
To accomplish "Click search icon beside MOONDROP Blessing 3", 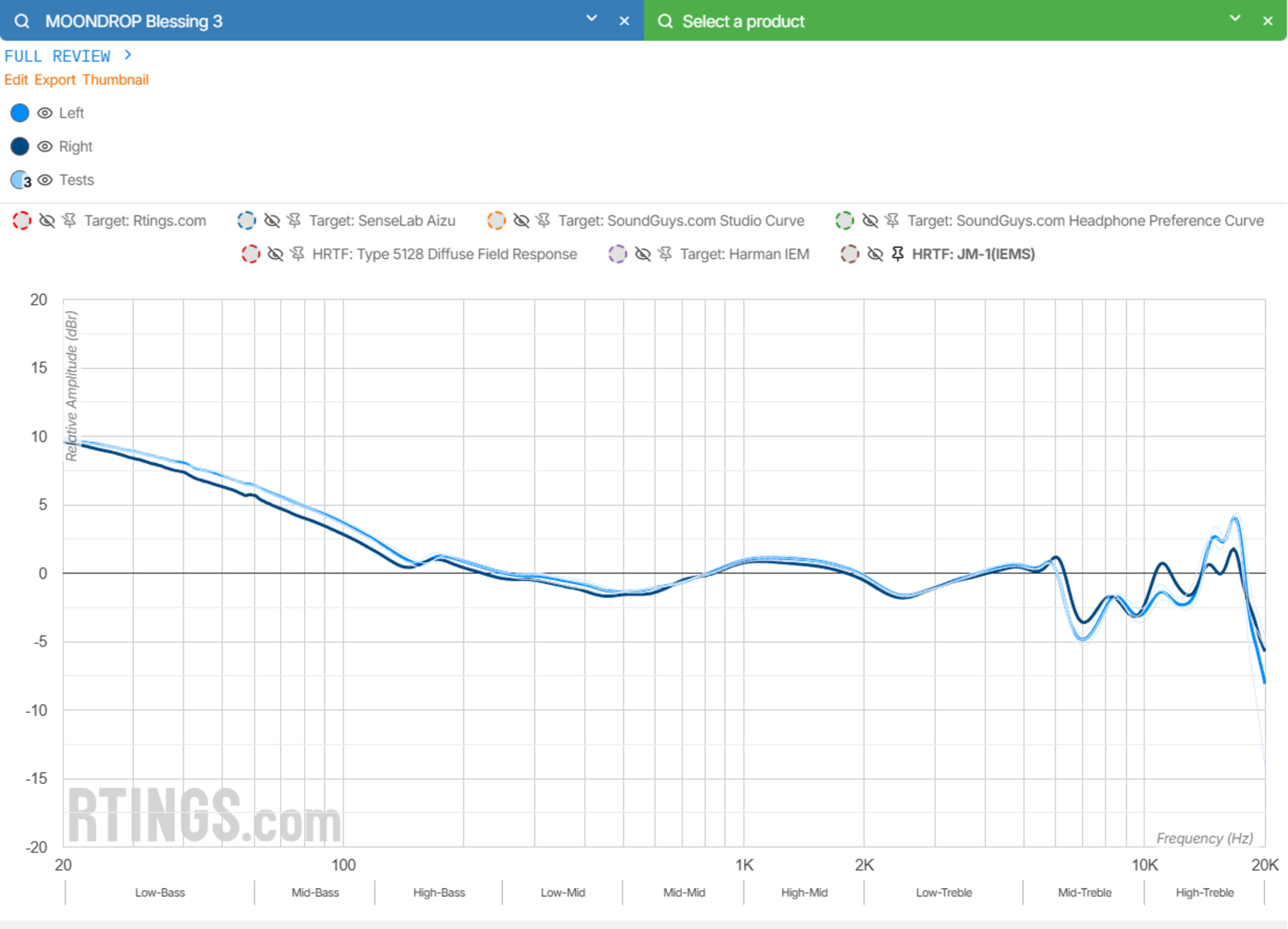I will click(21, 21).
